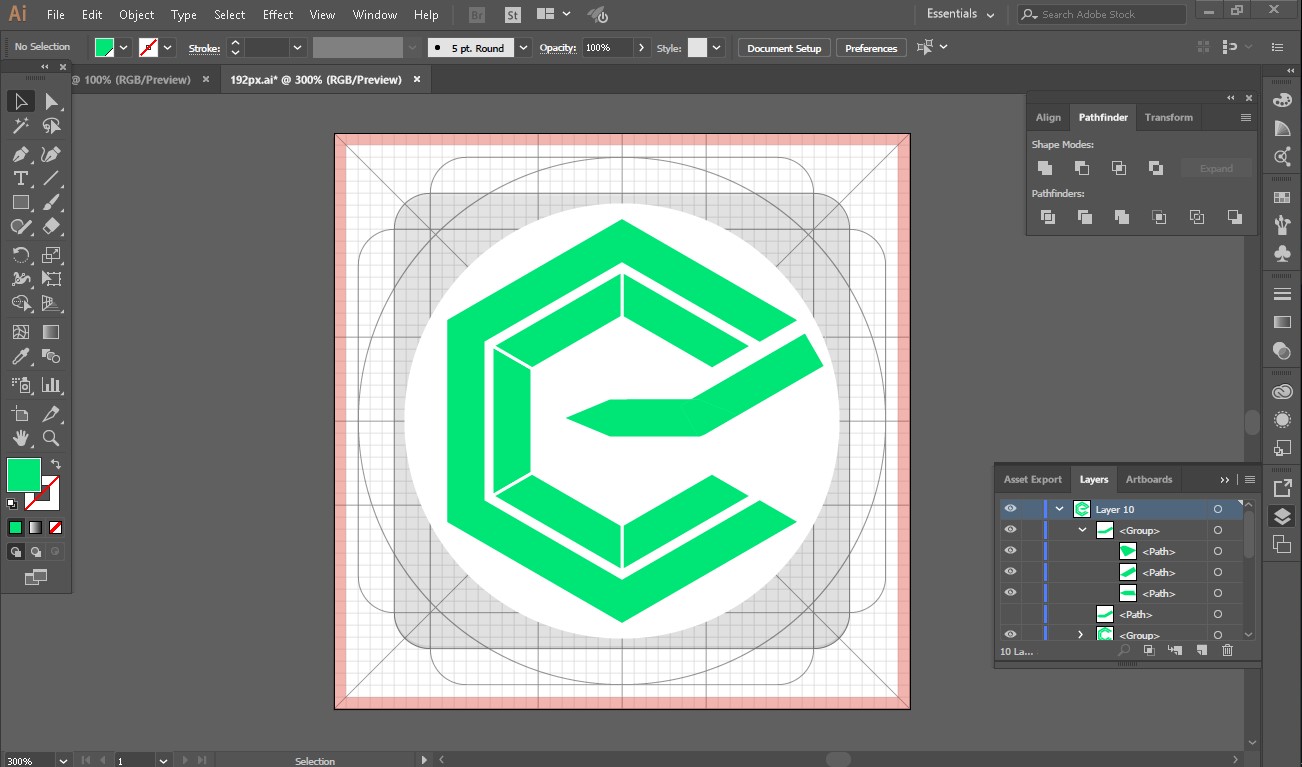Select the Zoom tool

(x=51, y=438)
